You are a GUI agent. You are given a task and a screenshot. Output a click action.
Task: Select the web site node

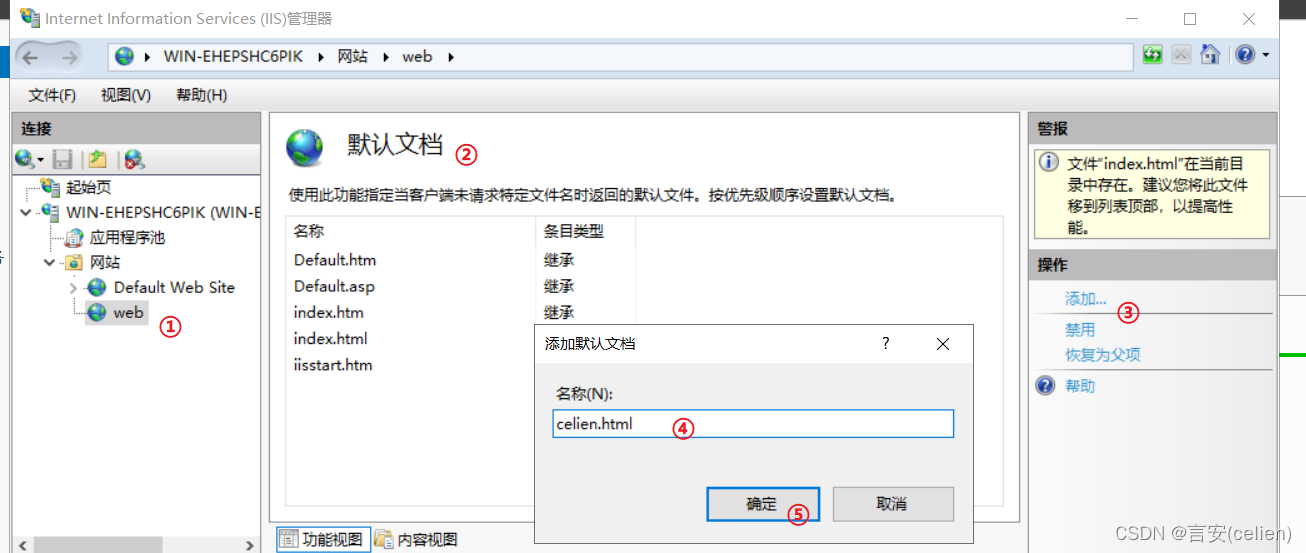click(128, 313)
